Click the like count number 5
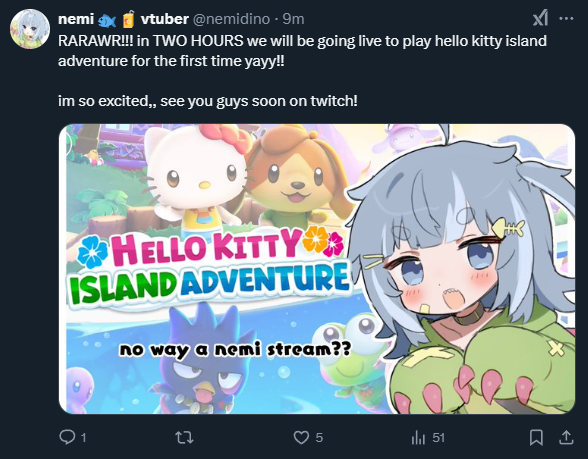 (x=319, y=438)
